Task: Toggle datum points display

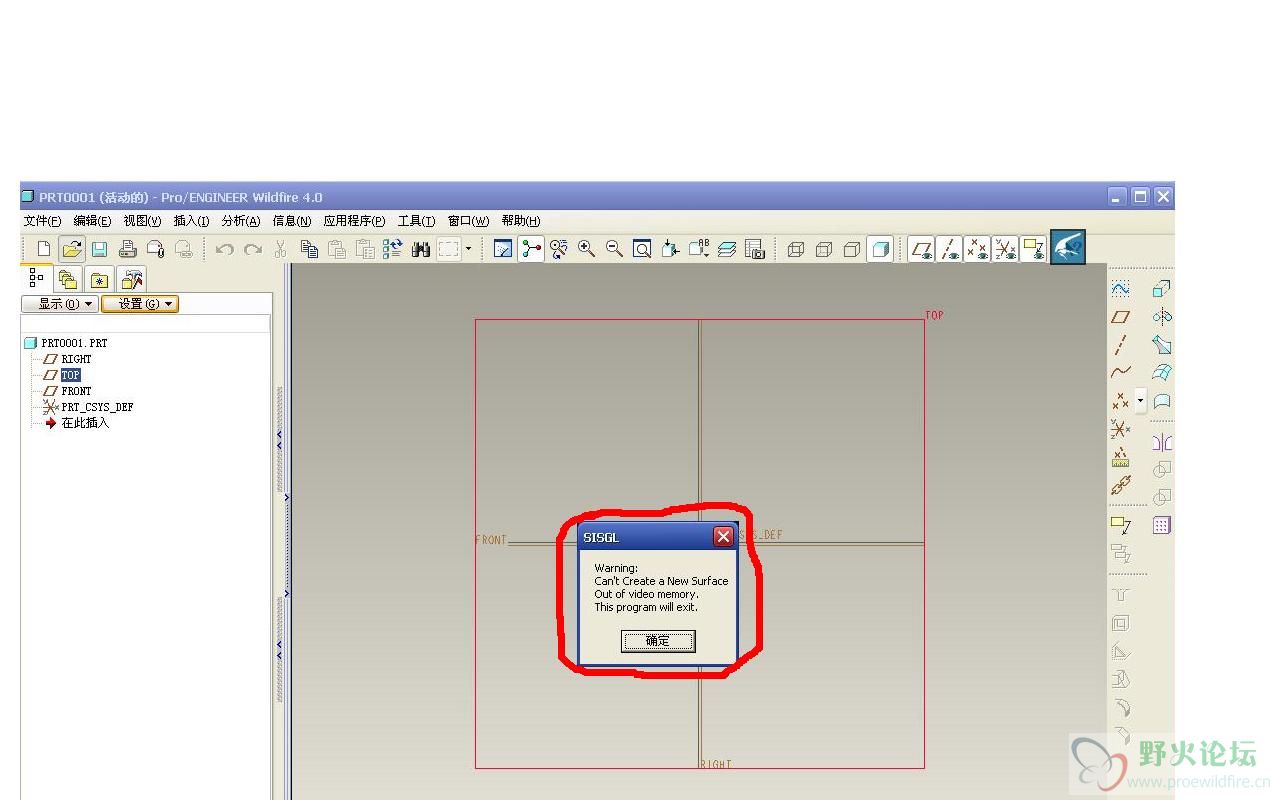Action: tap(978, 249)
